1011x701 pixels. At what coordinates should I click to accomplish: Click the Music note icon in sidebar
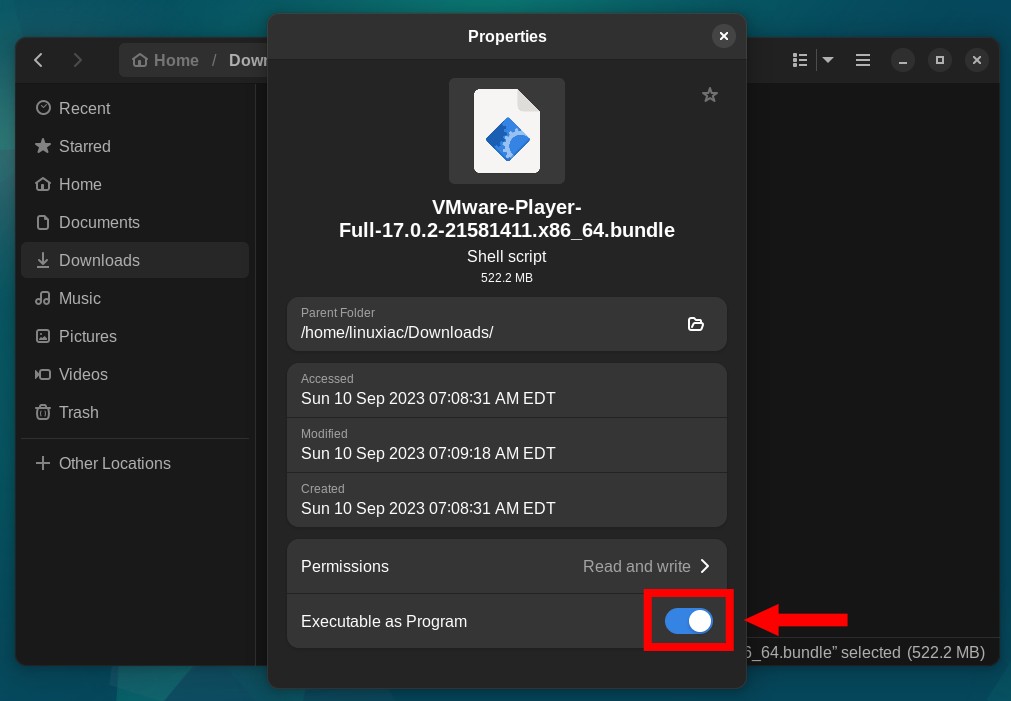43,298
